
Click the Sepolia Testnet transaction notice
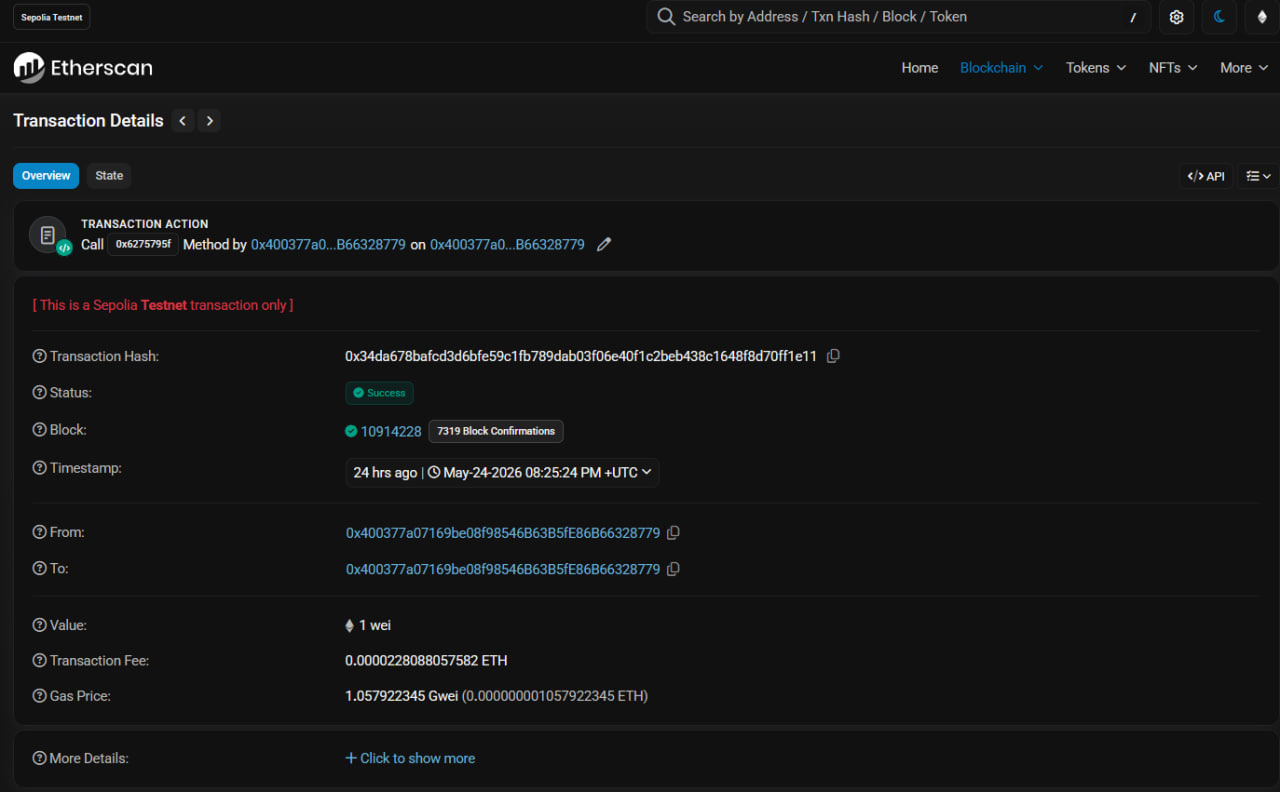163,305
